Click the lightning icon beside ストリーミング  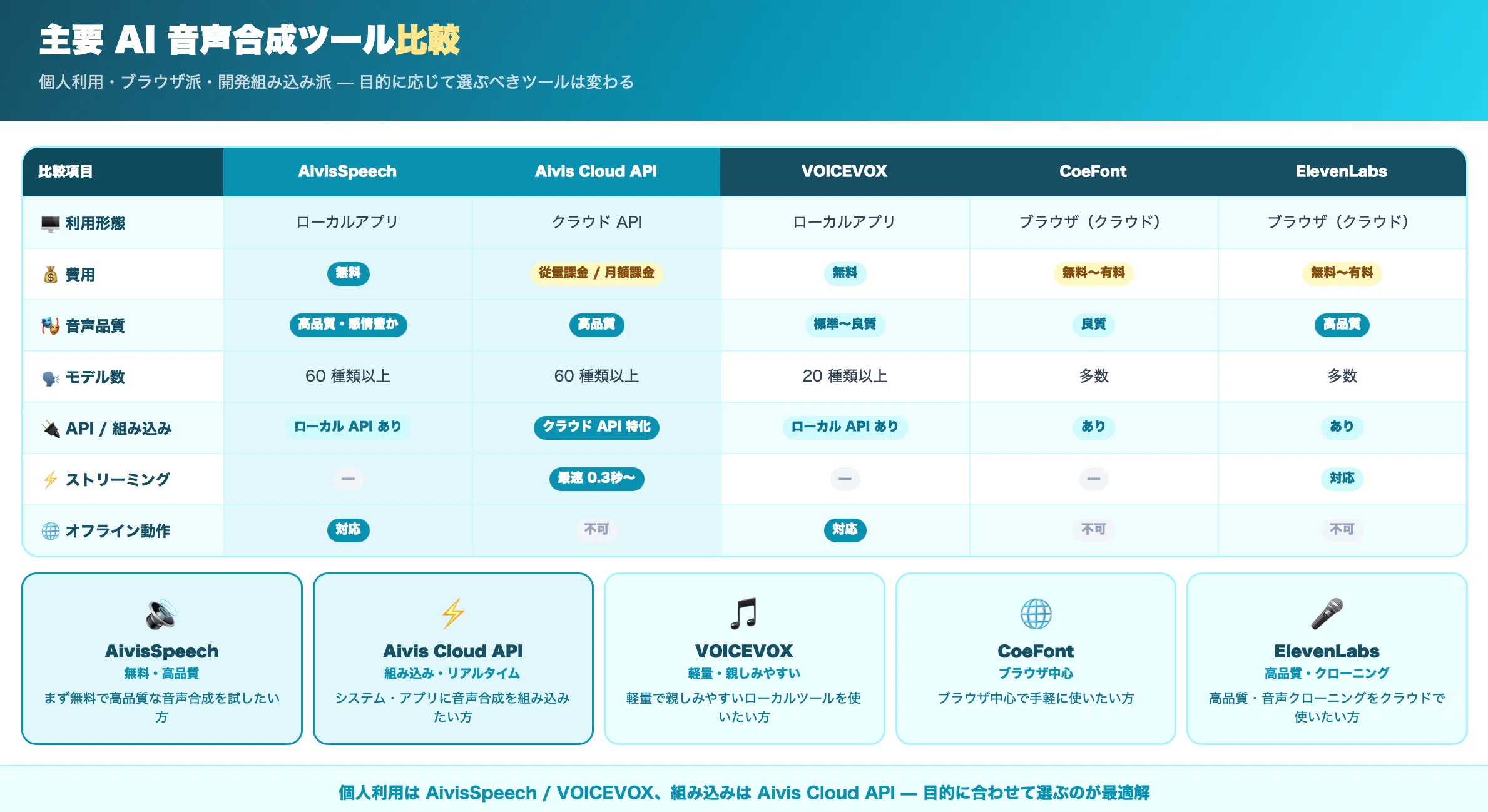coord(51,480)
